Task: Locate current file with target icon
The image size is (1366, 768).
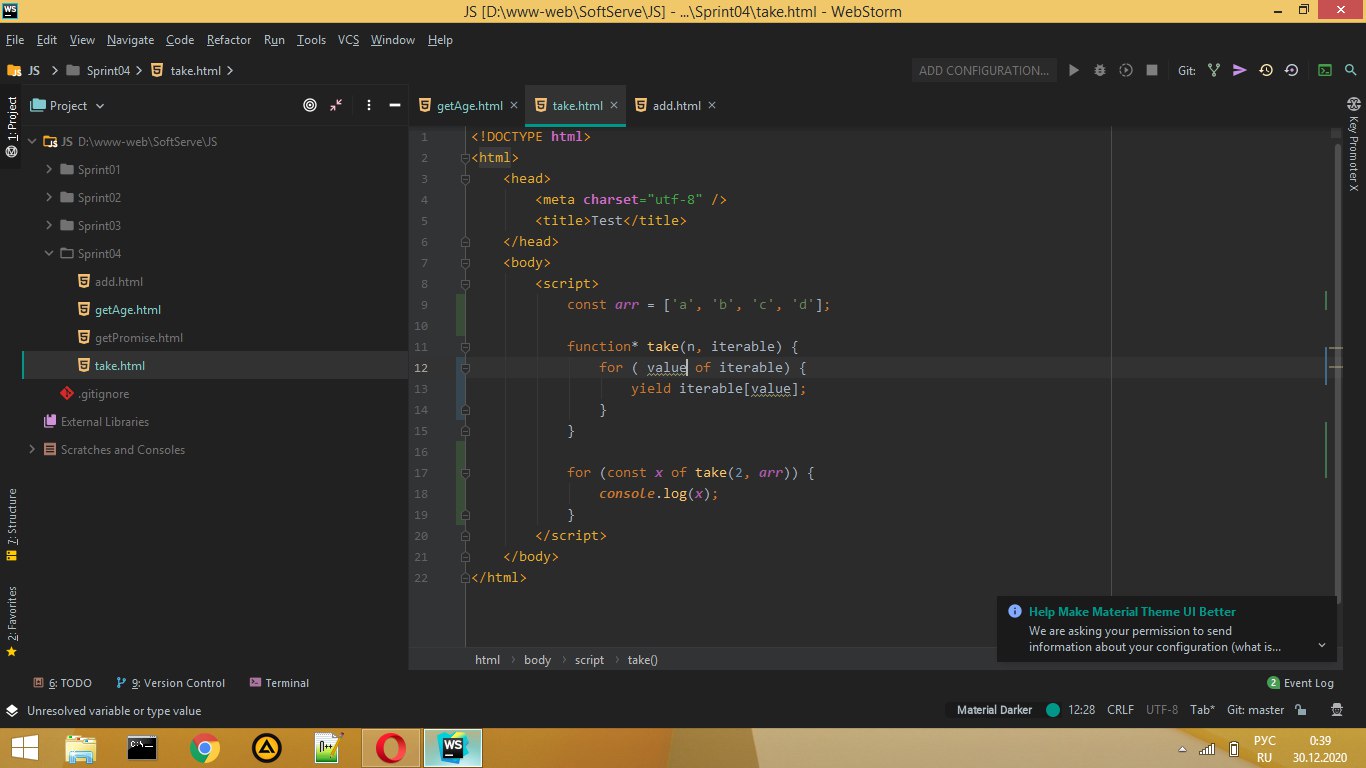Action: coord(310,105)
